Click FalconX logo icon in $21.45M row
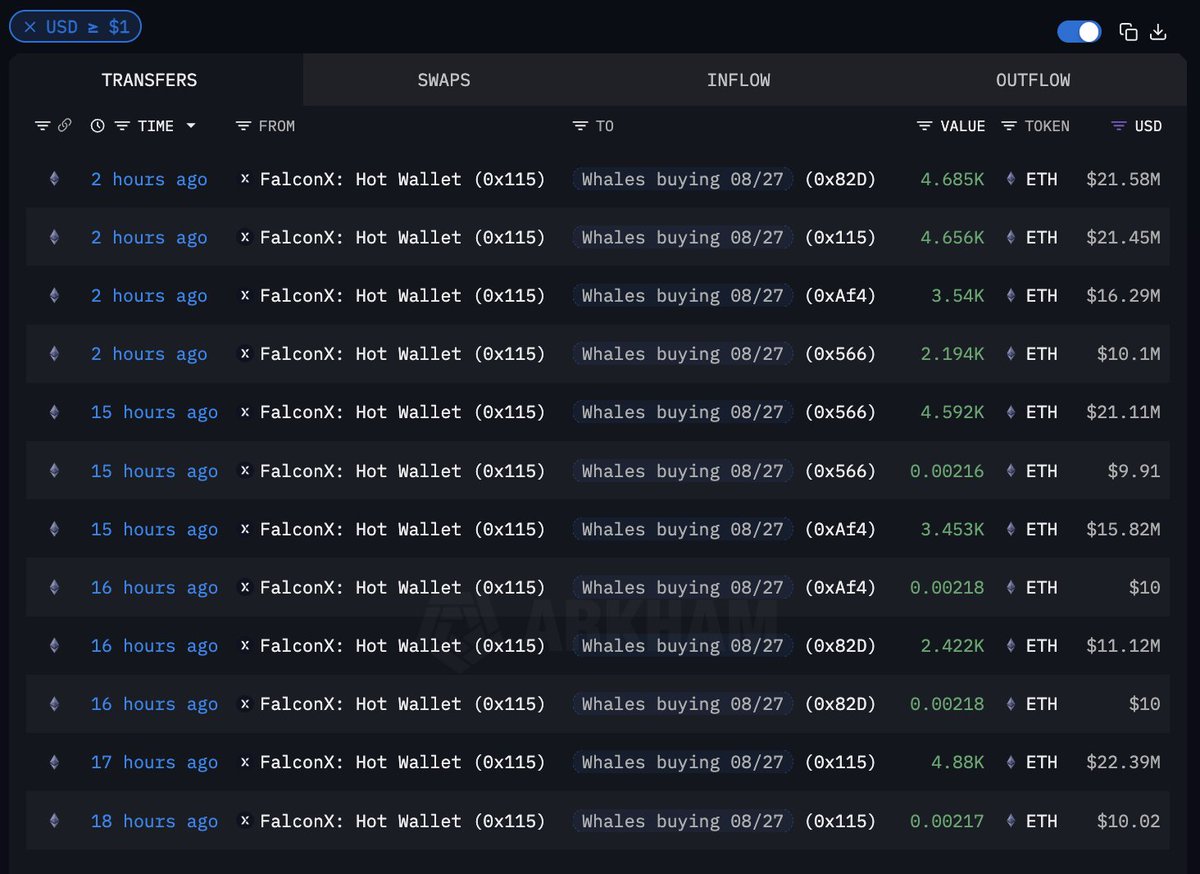The height and width of the screenshot is (874, 1200). 245,237
